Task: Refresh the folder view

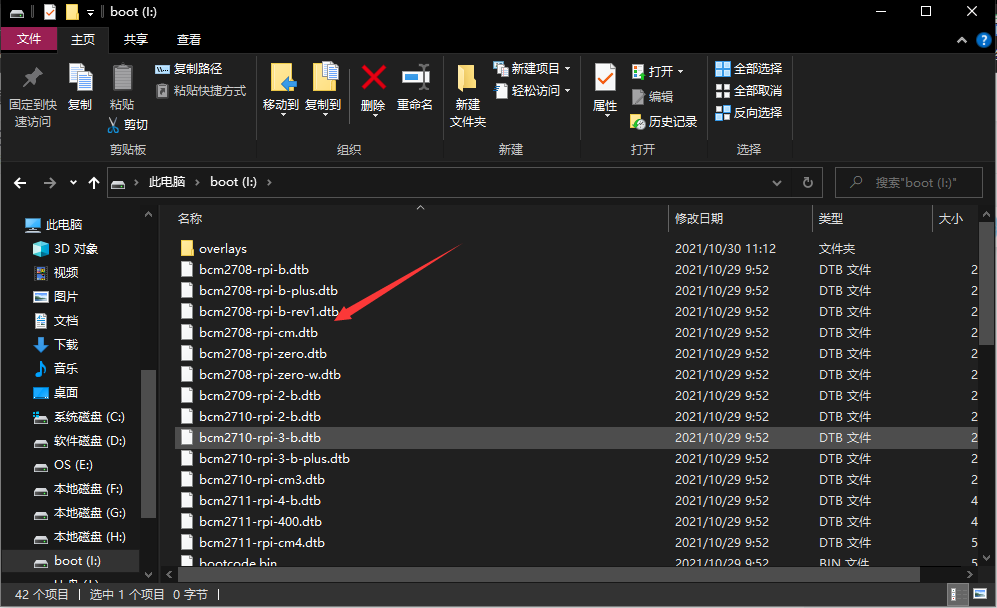Action: [x=807, y=182]
